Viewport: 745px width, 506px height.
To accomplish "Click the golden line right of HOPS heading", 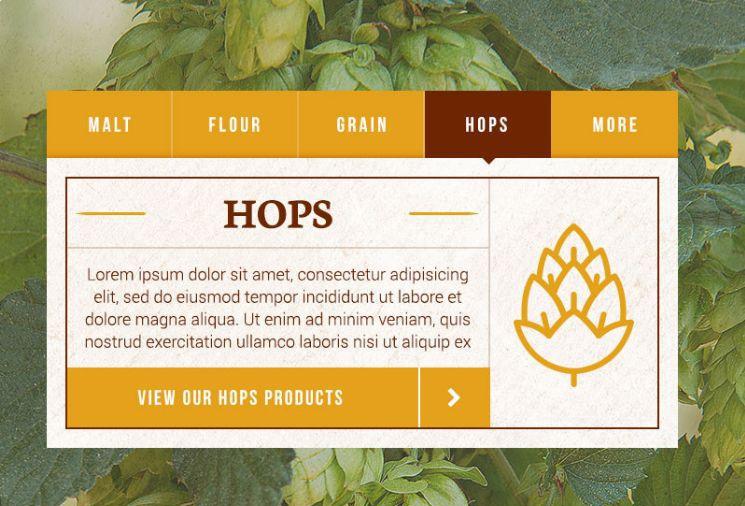I will click(x=443, y=213).
